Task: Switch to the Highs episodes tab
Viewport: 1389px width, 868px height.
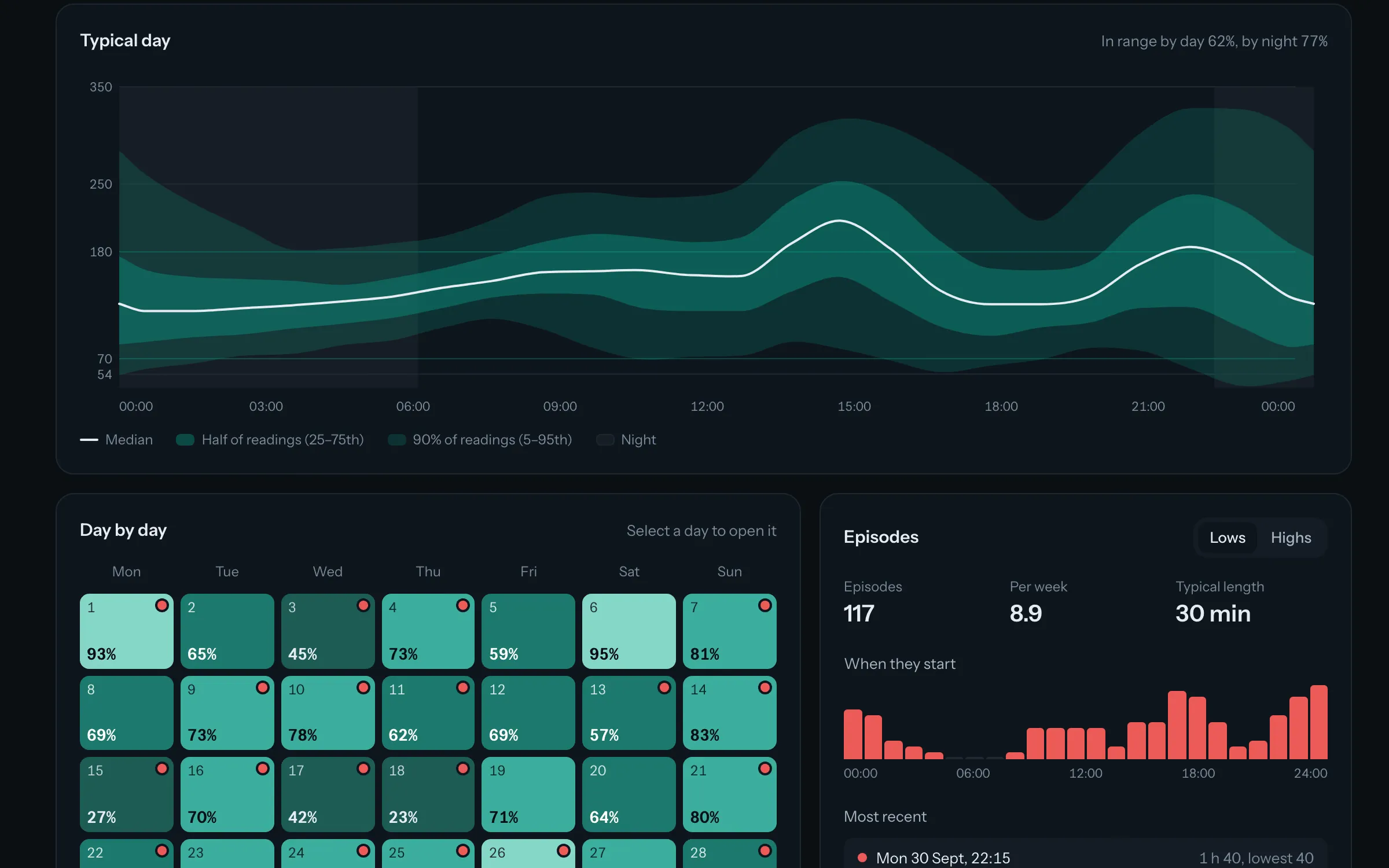Action: click(1291, 538)
